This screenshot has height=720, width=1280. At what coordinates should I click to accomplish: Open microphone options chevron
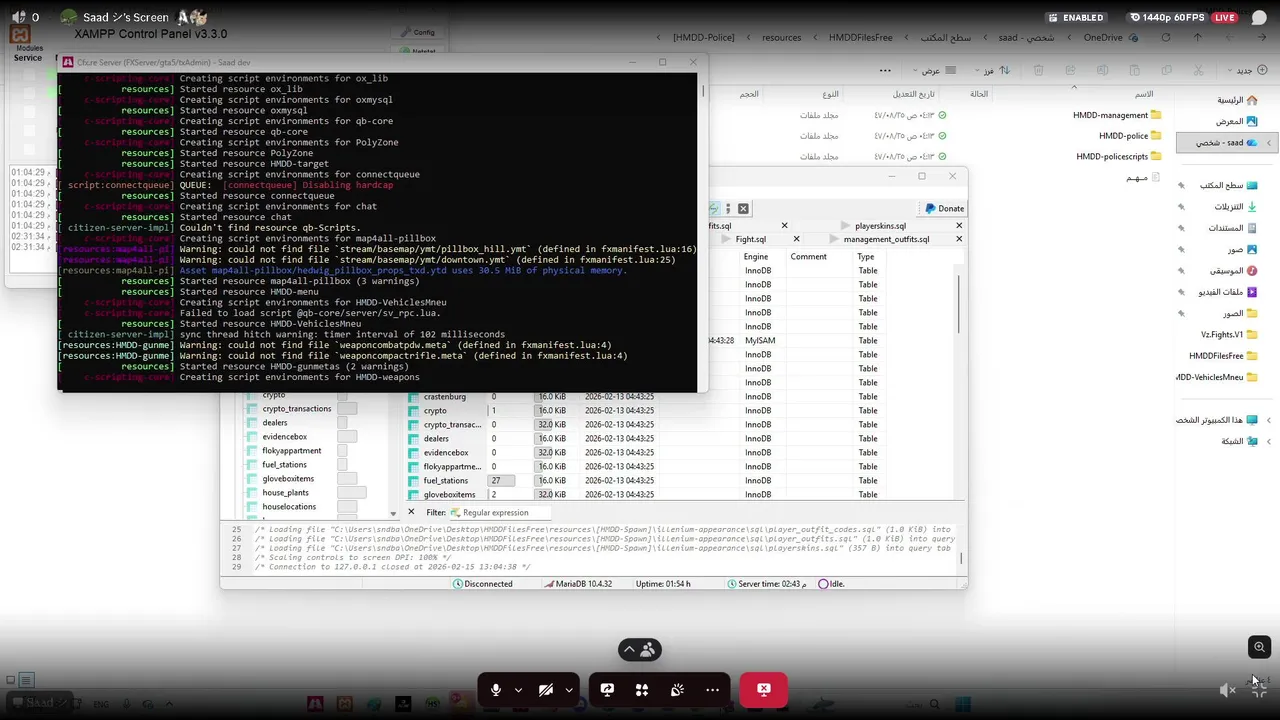[x=518, y=690]
